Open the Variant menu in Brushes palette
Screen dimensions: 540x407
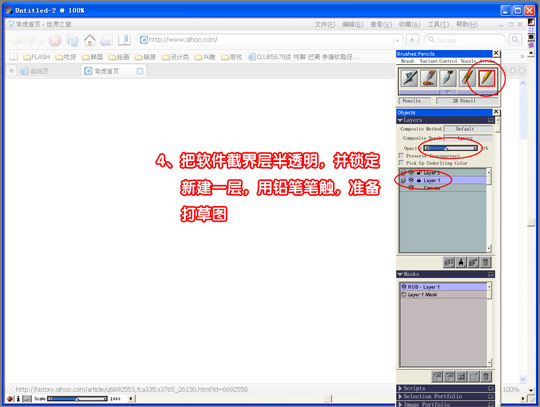click(428, 61)
